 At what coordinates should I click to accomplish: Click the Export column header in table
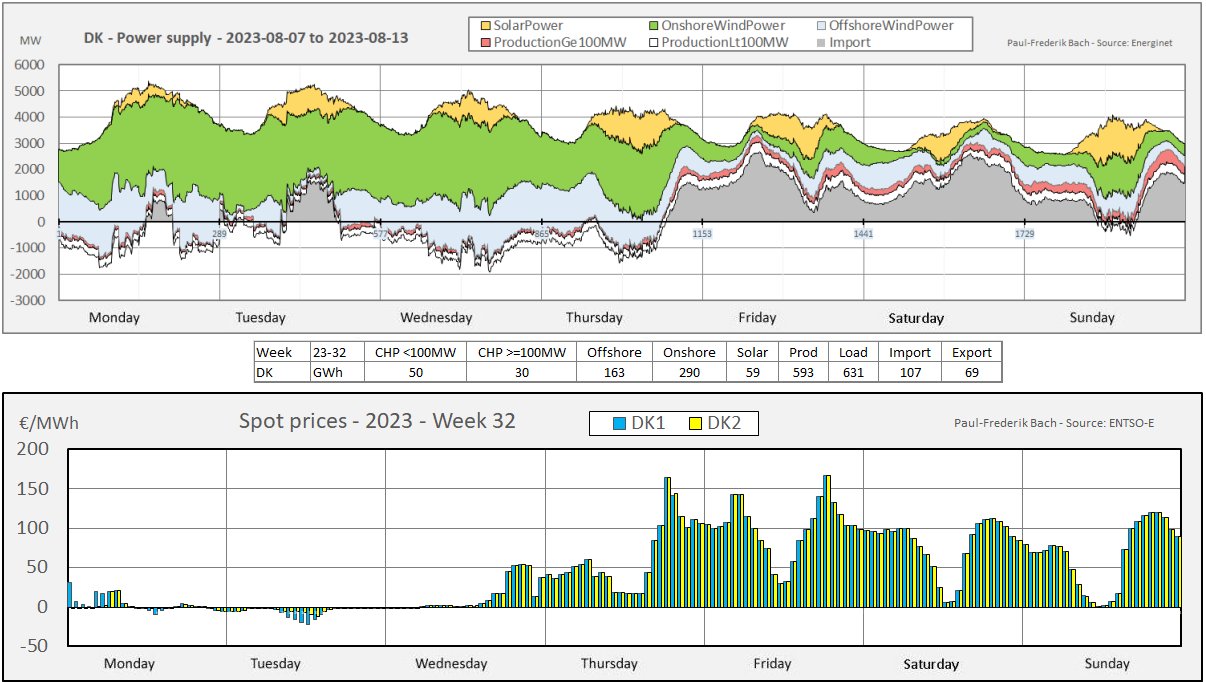click(x=971, y=352)
